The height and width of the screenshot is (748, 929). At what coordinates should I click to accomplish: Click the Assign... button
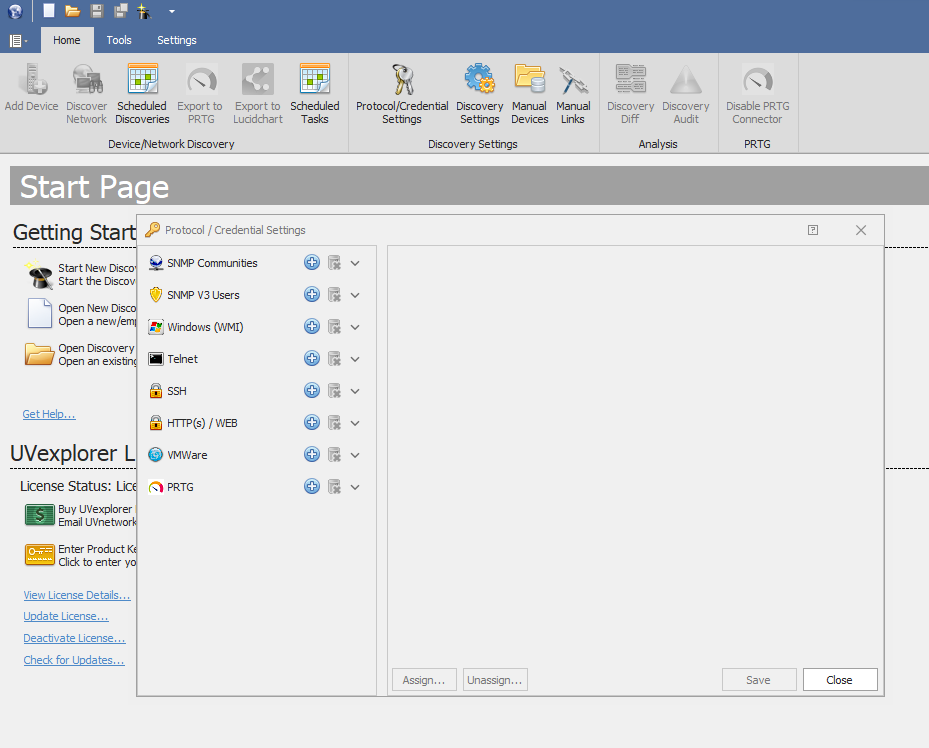point(424,680)
